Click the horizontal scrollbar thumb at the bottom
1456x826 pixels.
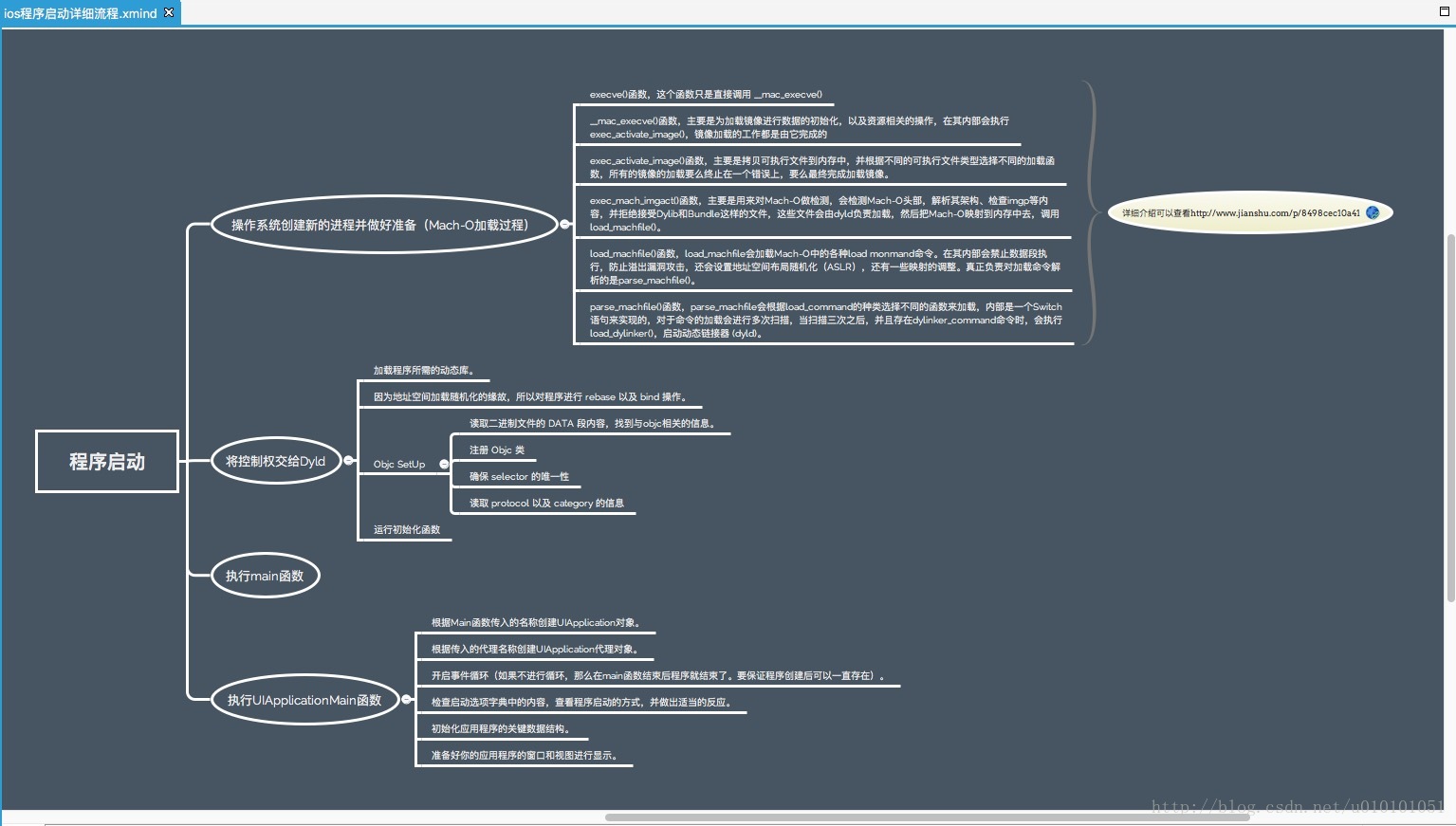pos(927,817)
